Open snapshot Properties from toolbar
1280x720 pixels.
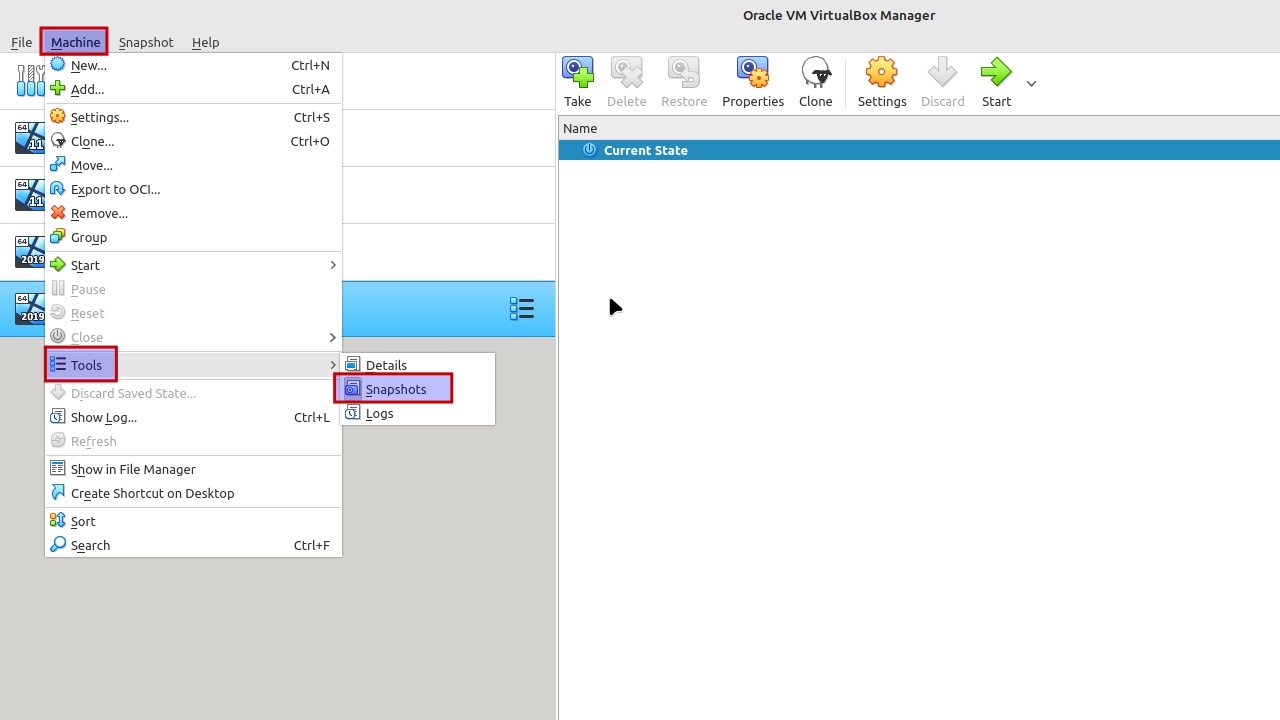753,82
